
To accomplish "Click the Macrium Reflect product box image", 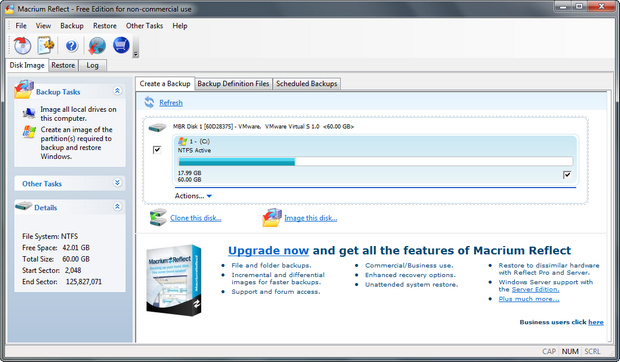I will pos(174,280).
